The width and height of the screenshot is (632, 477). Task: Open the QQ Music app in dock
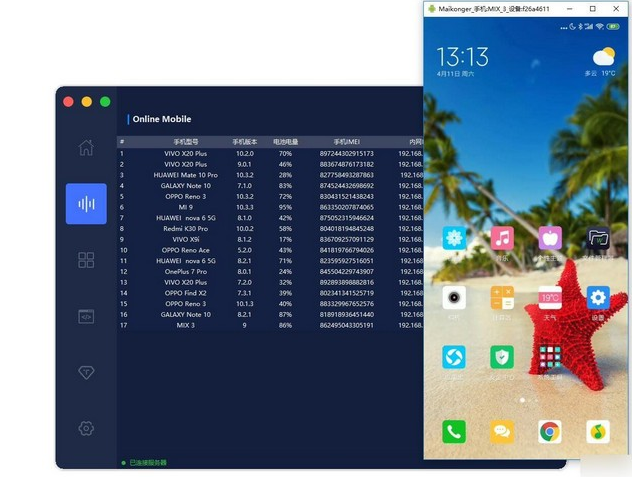click(598, 431)
